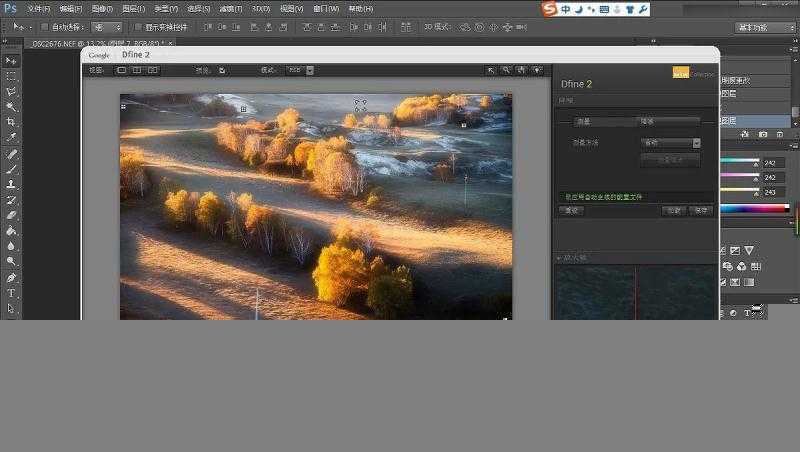Click the Sogou input method S icon
Image resolution: width=800 pixels, height=452 pixels.
point(549,9)
